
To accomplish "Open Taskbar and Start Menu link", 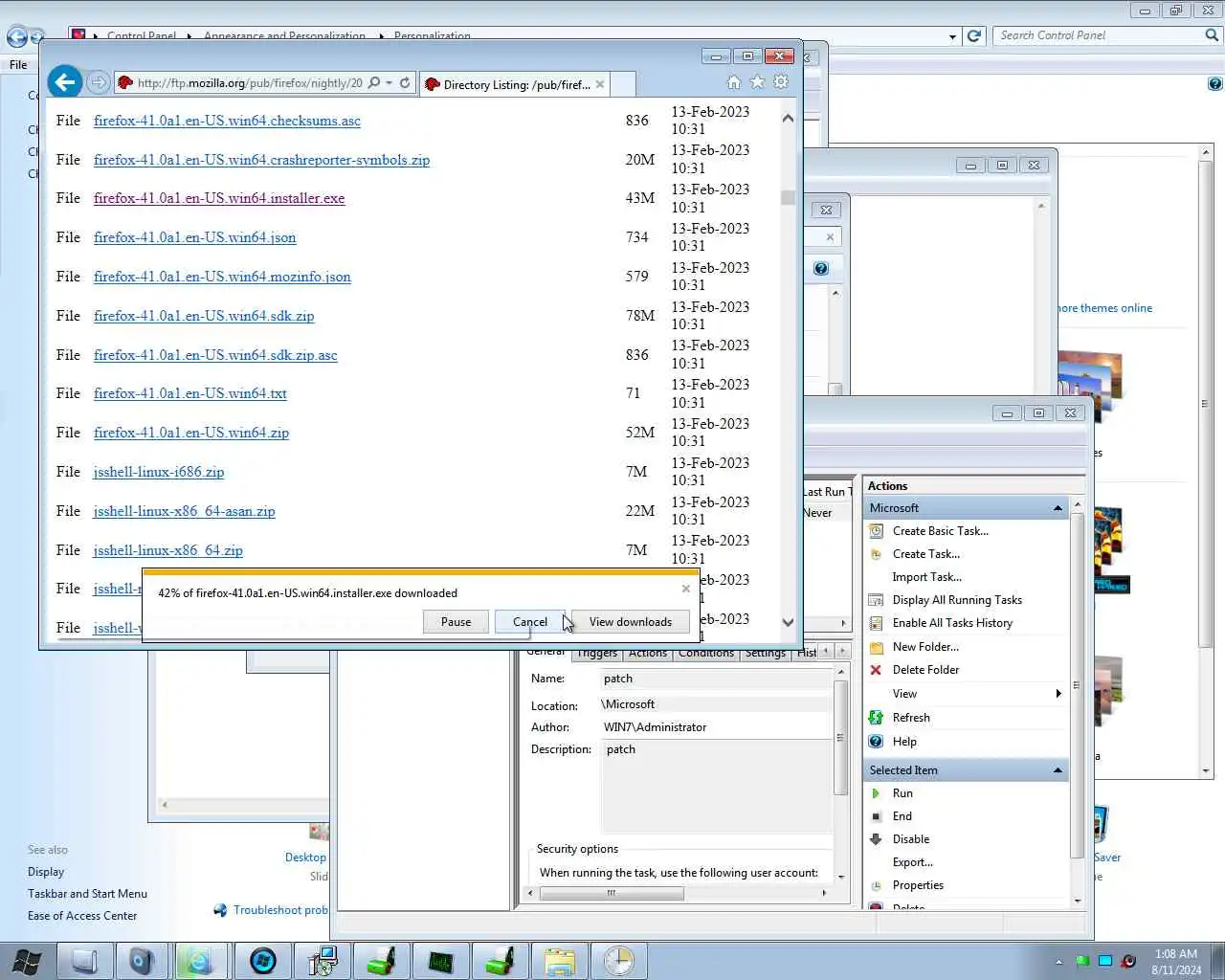I will point(87,894).
